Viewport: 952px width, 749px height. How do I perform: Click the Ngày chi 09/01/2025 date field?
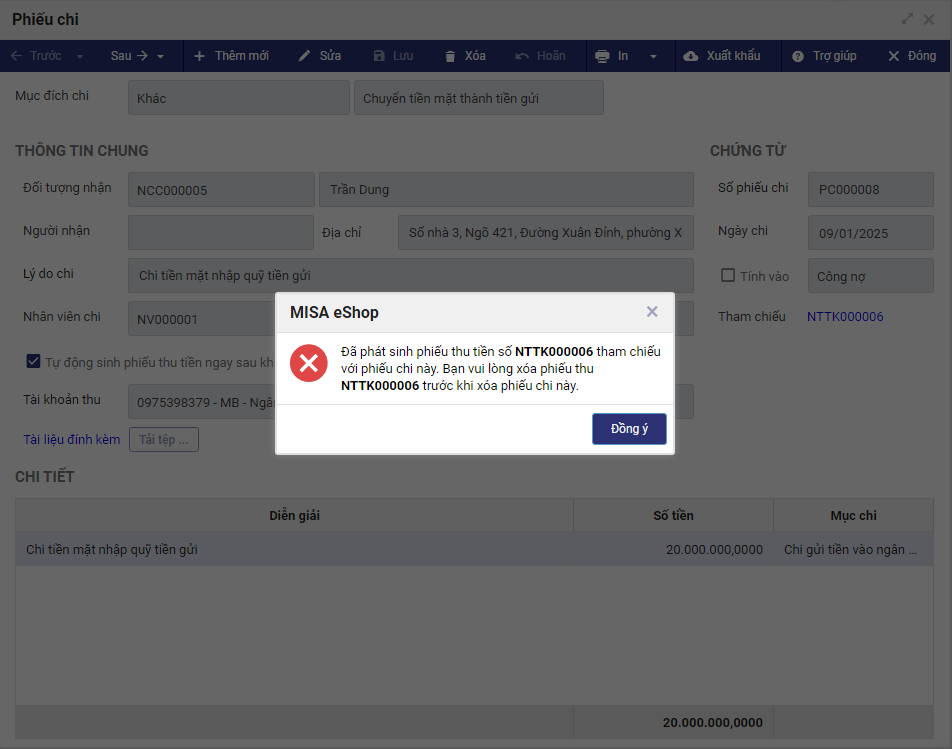pyautogui.click(x=870, y=232)
